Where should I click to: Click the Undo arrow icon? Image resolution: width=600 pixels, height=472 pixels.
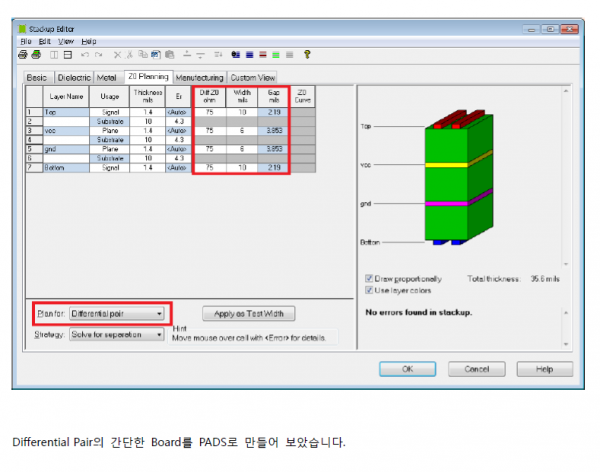point(83,53)
